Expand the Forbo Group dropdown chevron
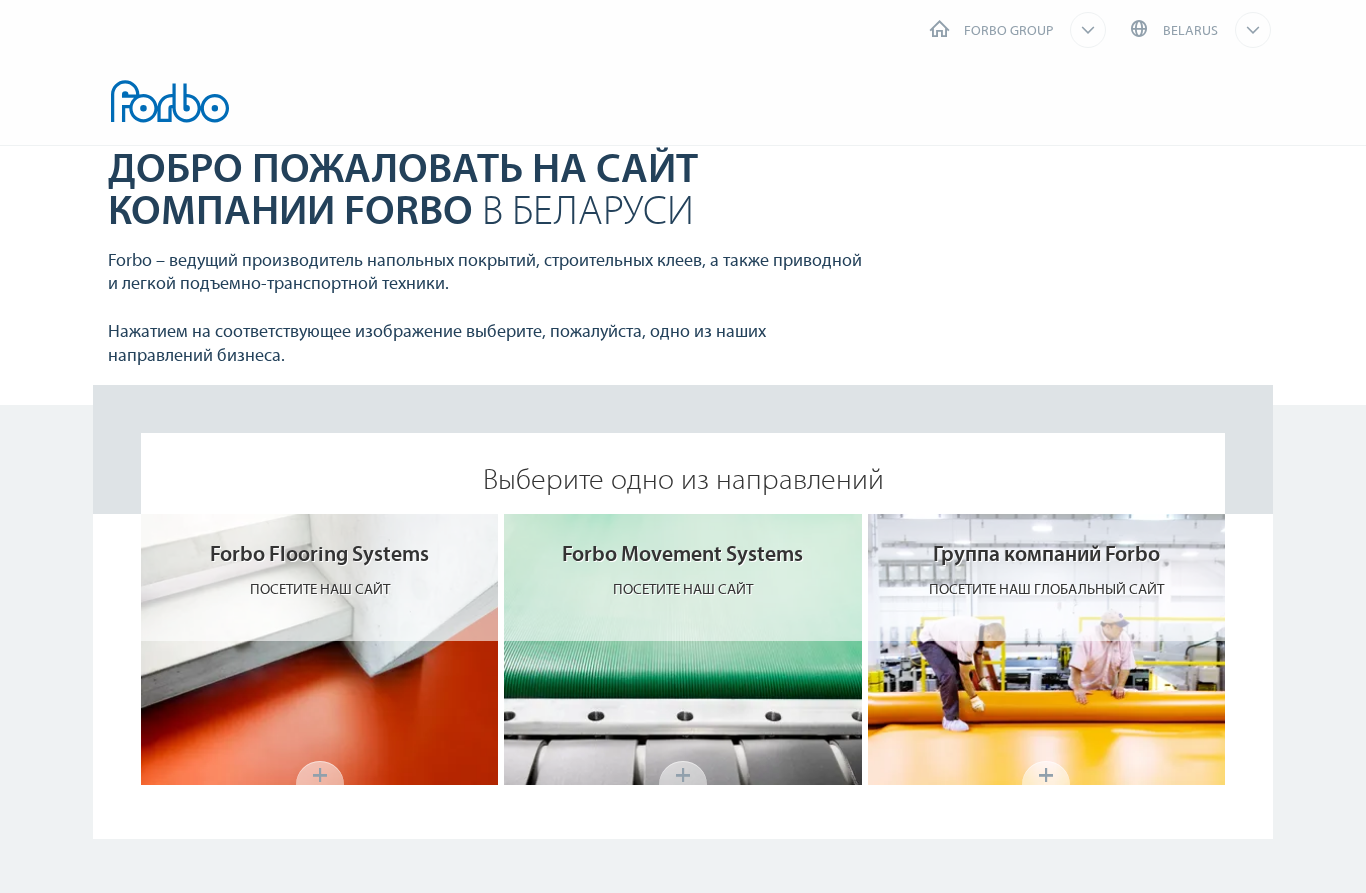The width and height of the screenshot is (1366, 893). click(x=1088, y=30)
